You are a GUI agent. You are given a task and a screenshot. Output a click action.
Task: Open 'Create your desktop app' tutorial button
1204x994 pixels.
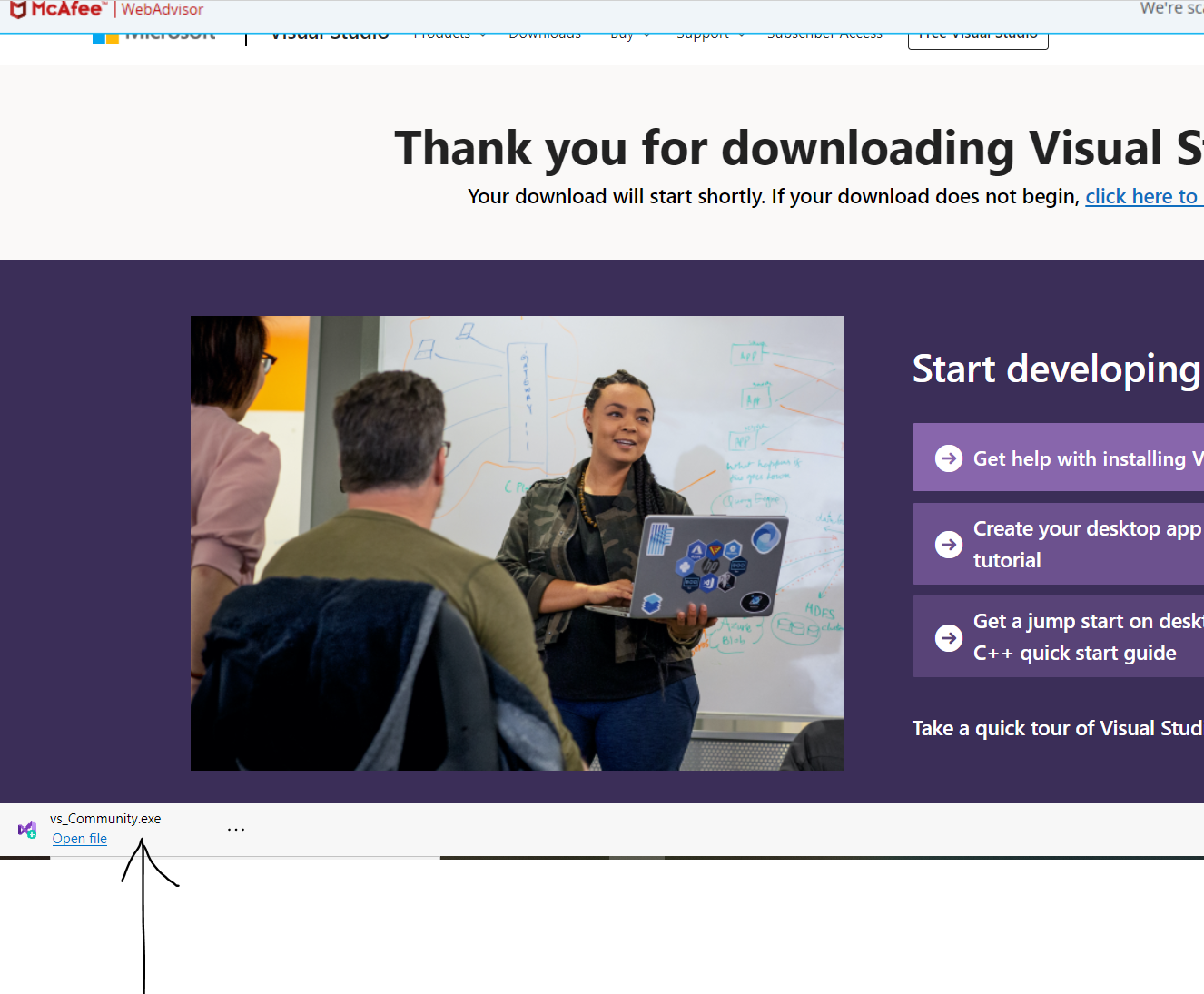coord(1058,544)
